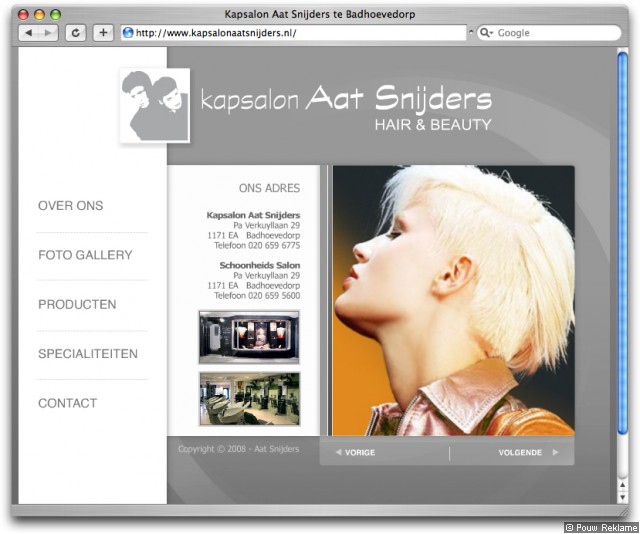Click the scrollbar up arrow
Image resolution: width=640 pixels, height=534 pixels.
(x=622, y=485)
